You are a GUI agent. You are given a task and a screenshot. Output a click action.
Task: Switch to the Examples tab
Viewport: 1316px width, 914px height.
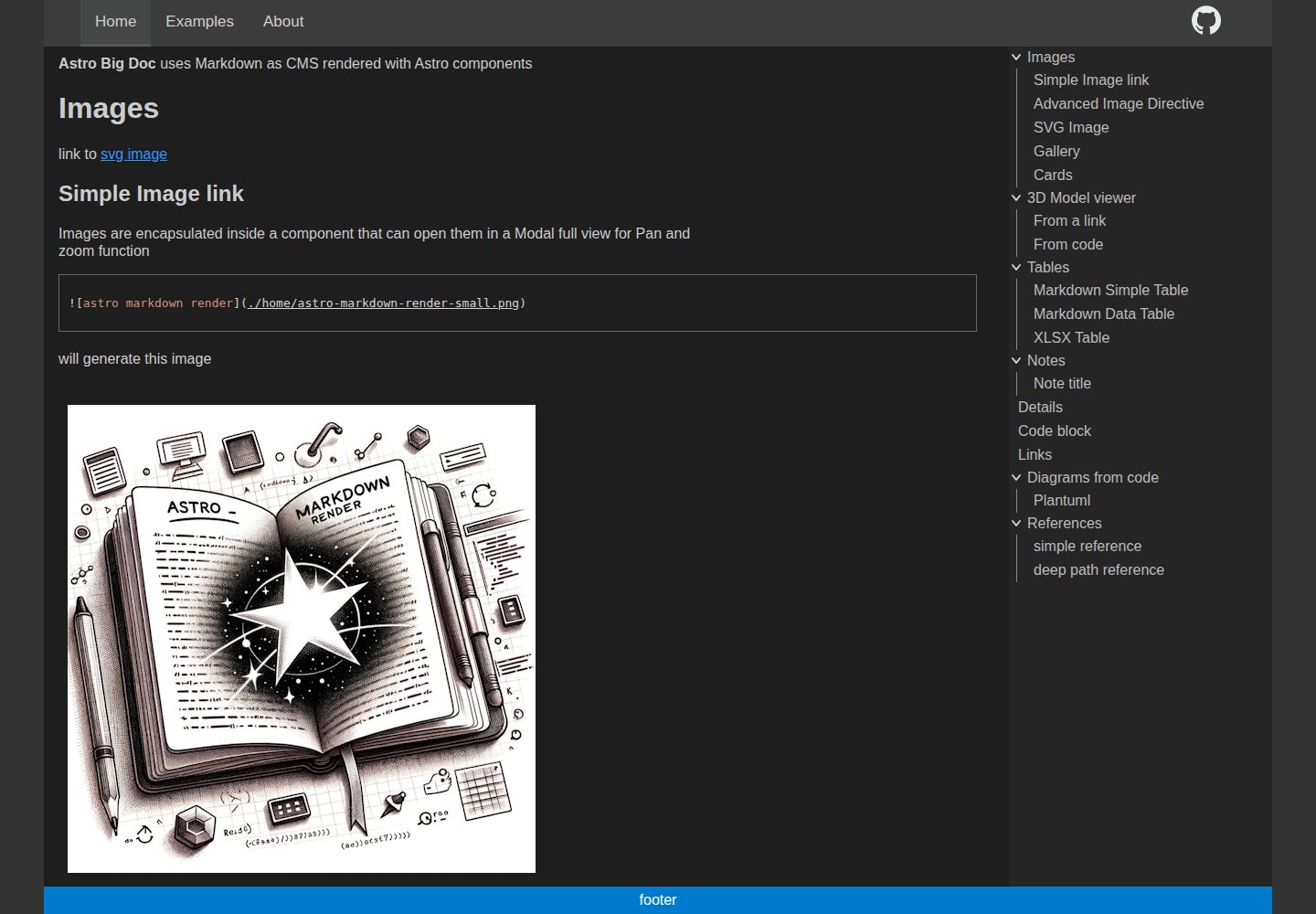pyautogui.click(x=199, y=22)
